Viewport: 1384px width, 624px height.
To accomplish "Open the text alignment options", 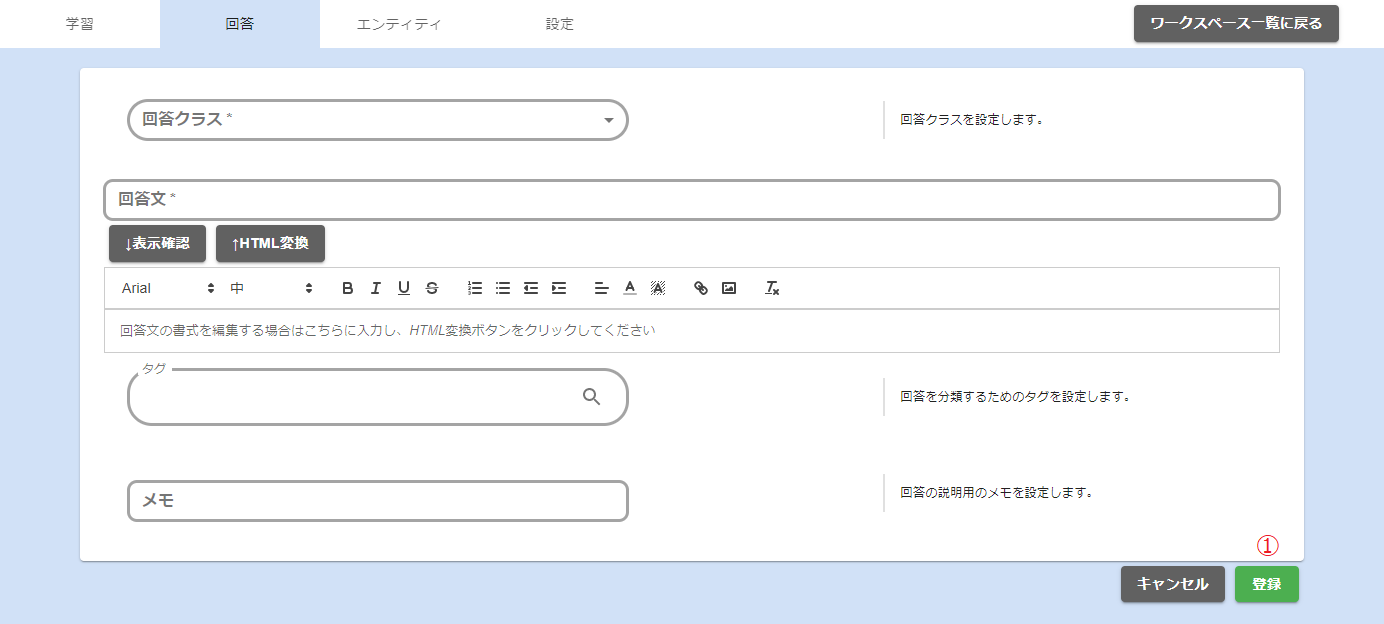I will [601, 288].
